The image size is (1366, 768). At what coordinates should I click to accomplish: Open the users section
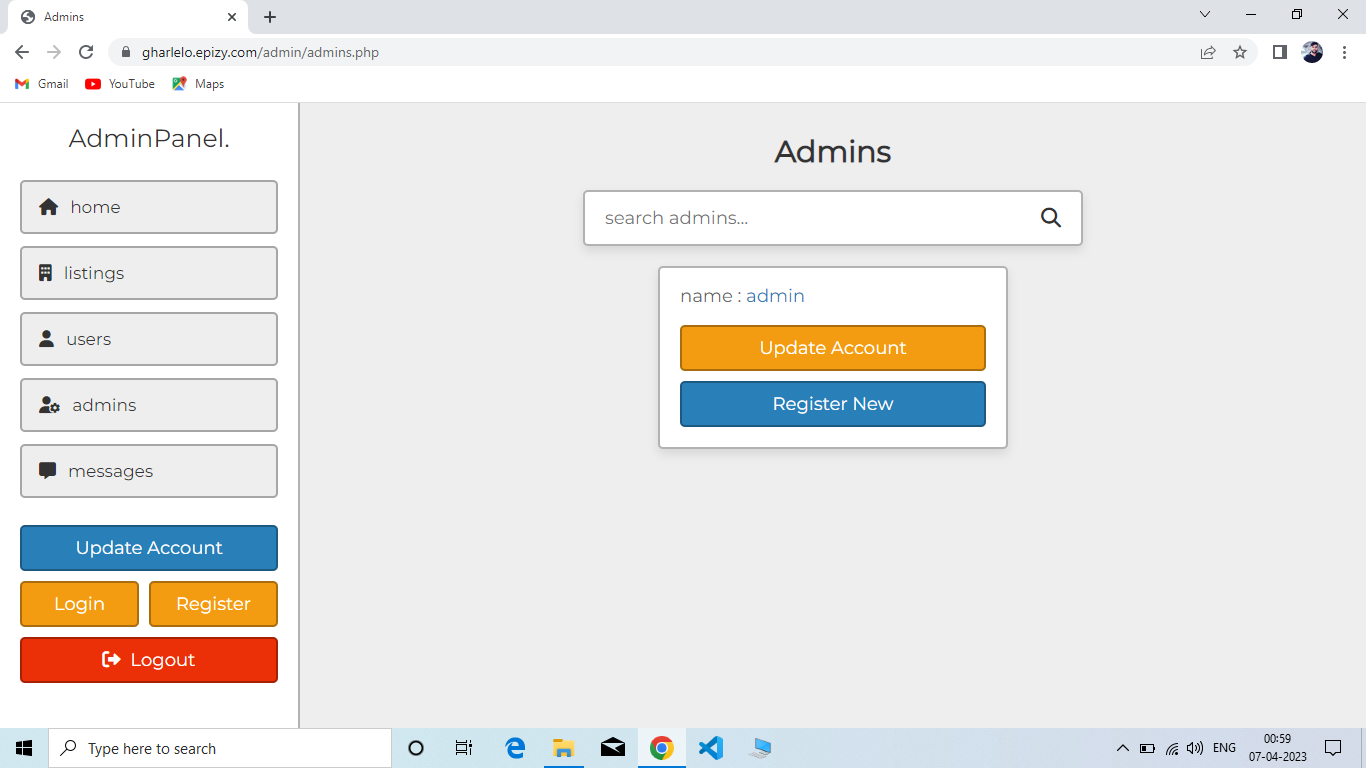149,339
